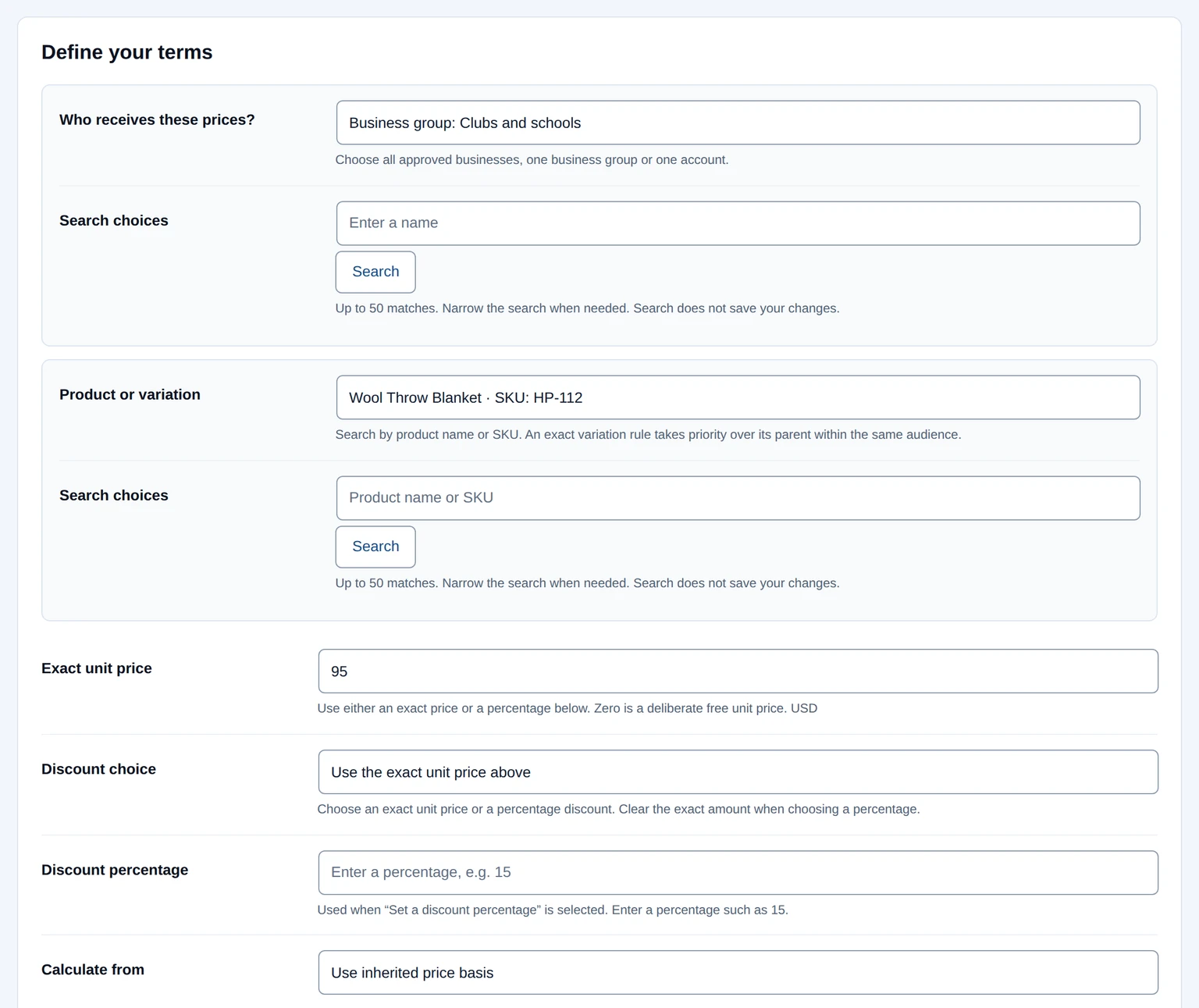The height and width of the screenshot is (1008, 1199).
Task: Click the 'Calculate from' label
Action: coord(93,970)
